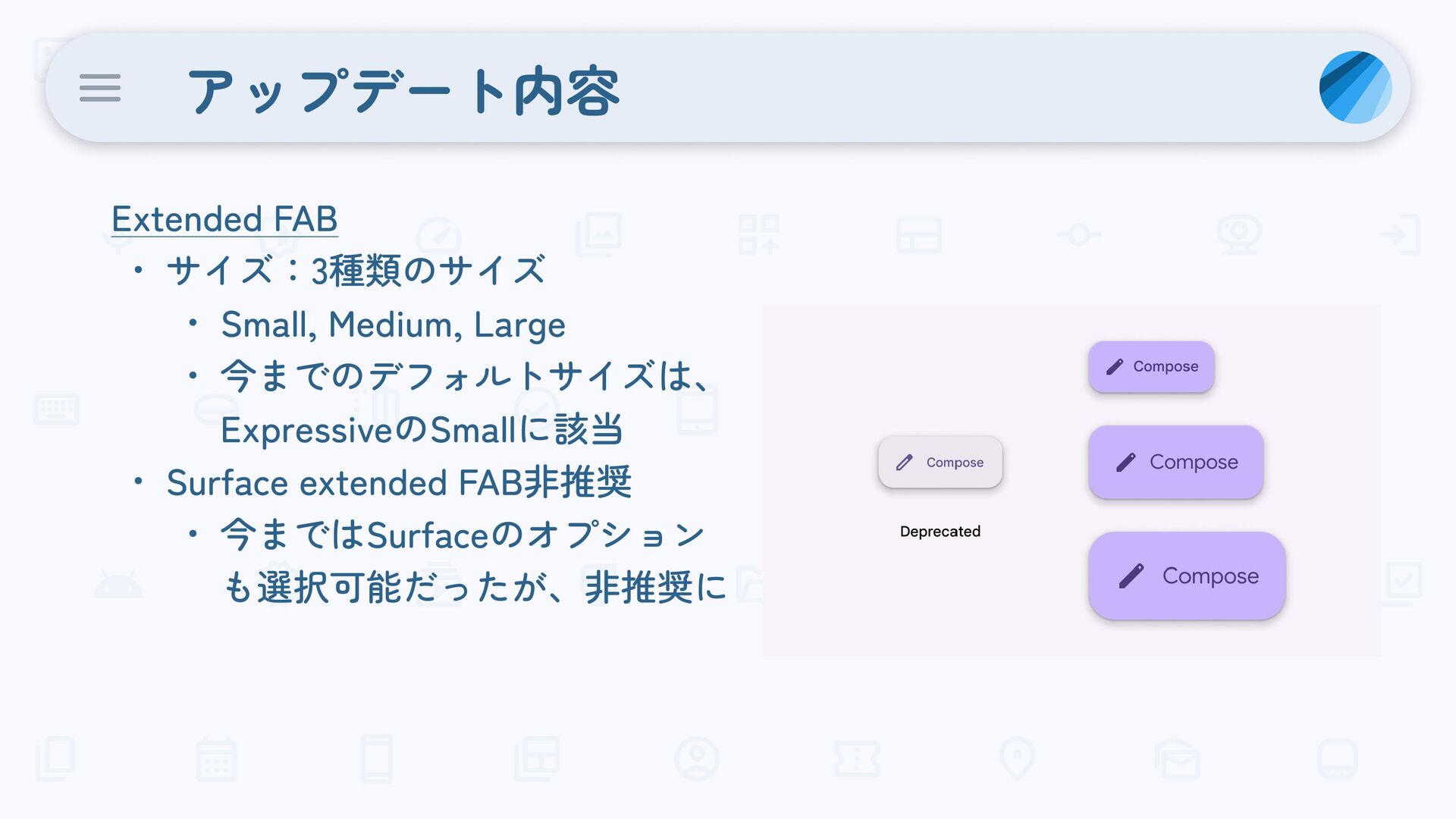Click the faint account circle background icon

pyautogui.click(x=697, y=758)
